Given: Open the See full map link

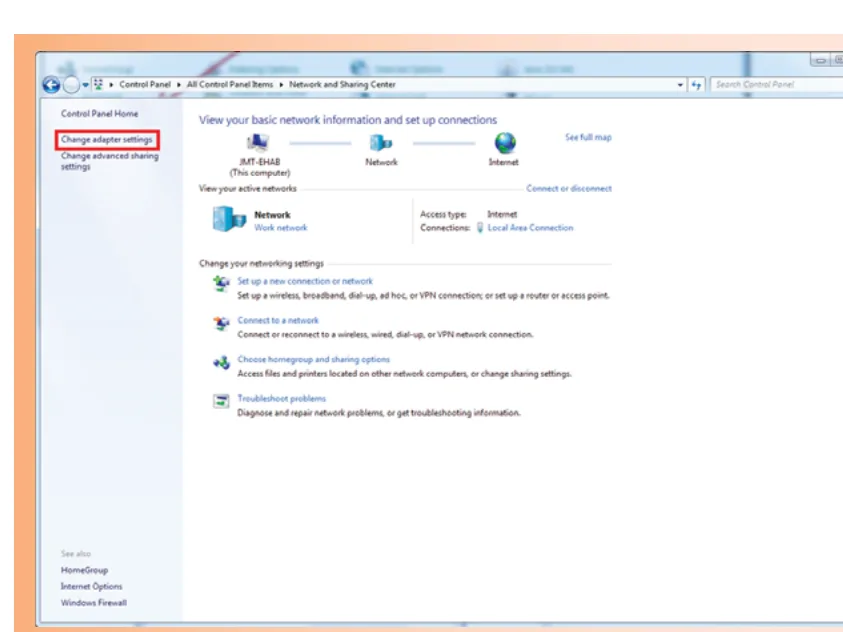Looking at the screenshot, I should pos(588,138).
